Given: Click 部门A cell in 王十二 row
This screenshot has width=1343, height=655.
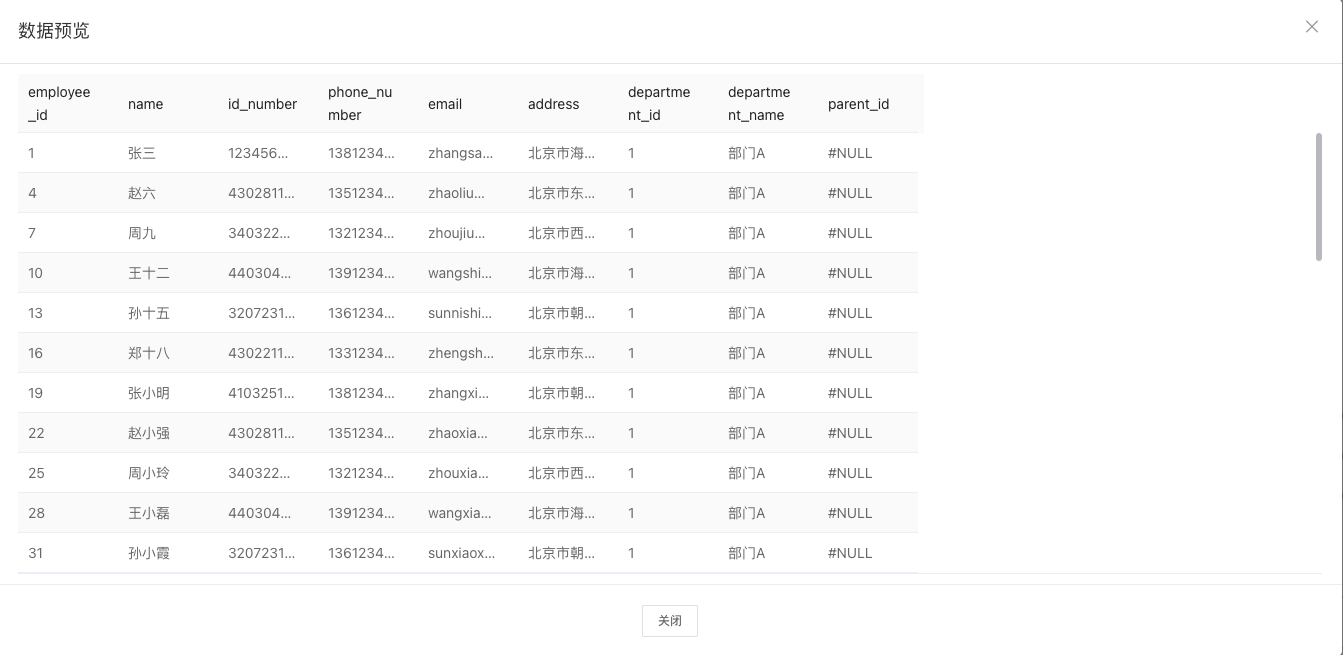Looking at the screenshot, I should [746, 273].
